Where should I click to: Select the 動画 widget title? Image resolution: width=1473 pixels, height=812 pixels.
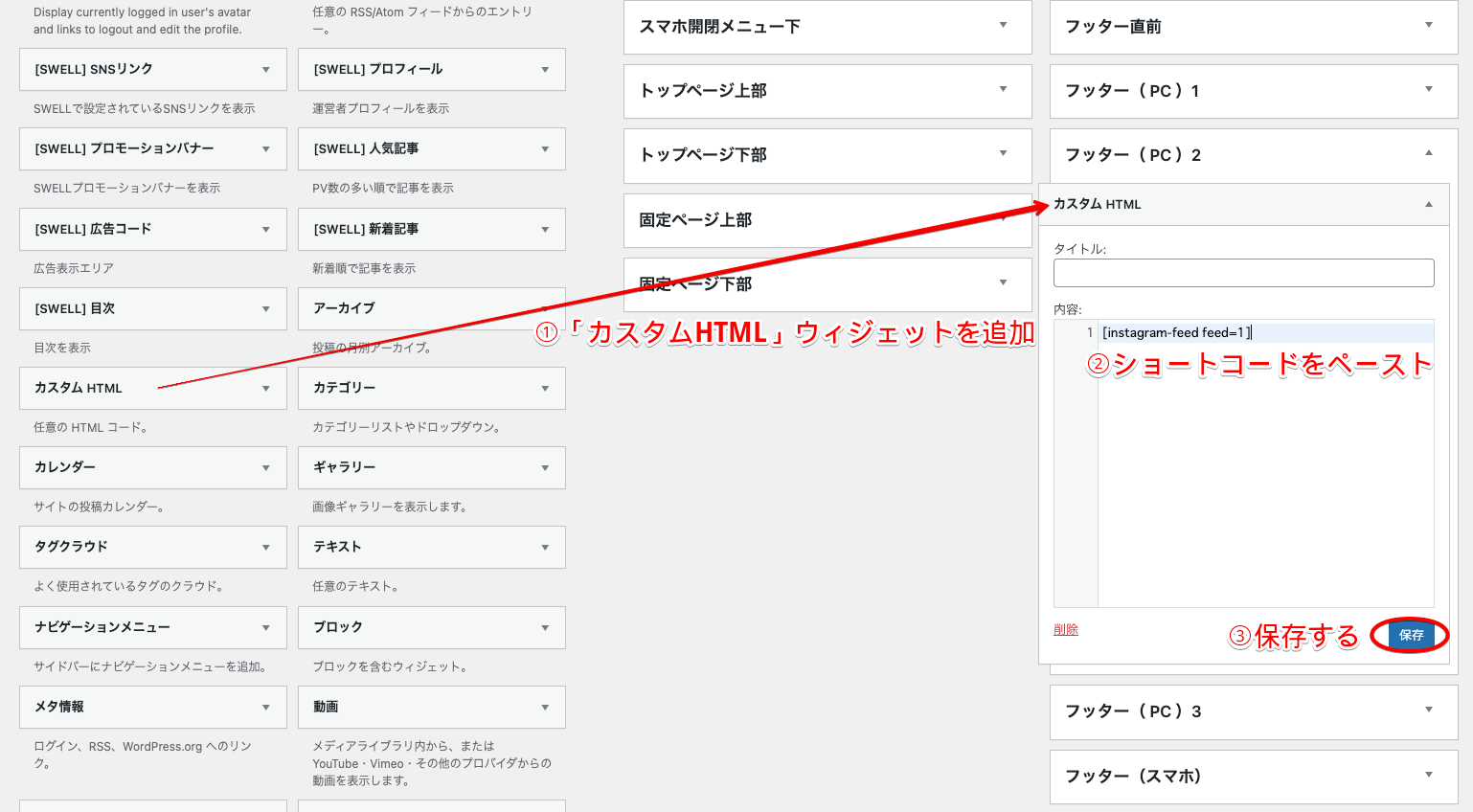(326, 706)
